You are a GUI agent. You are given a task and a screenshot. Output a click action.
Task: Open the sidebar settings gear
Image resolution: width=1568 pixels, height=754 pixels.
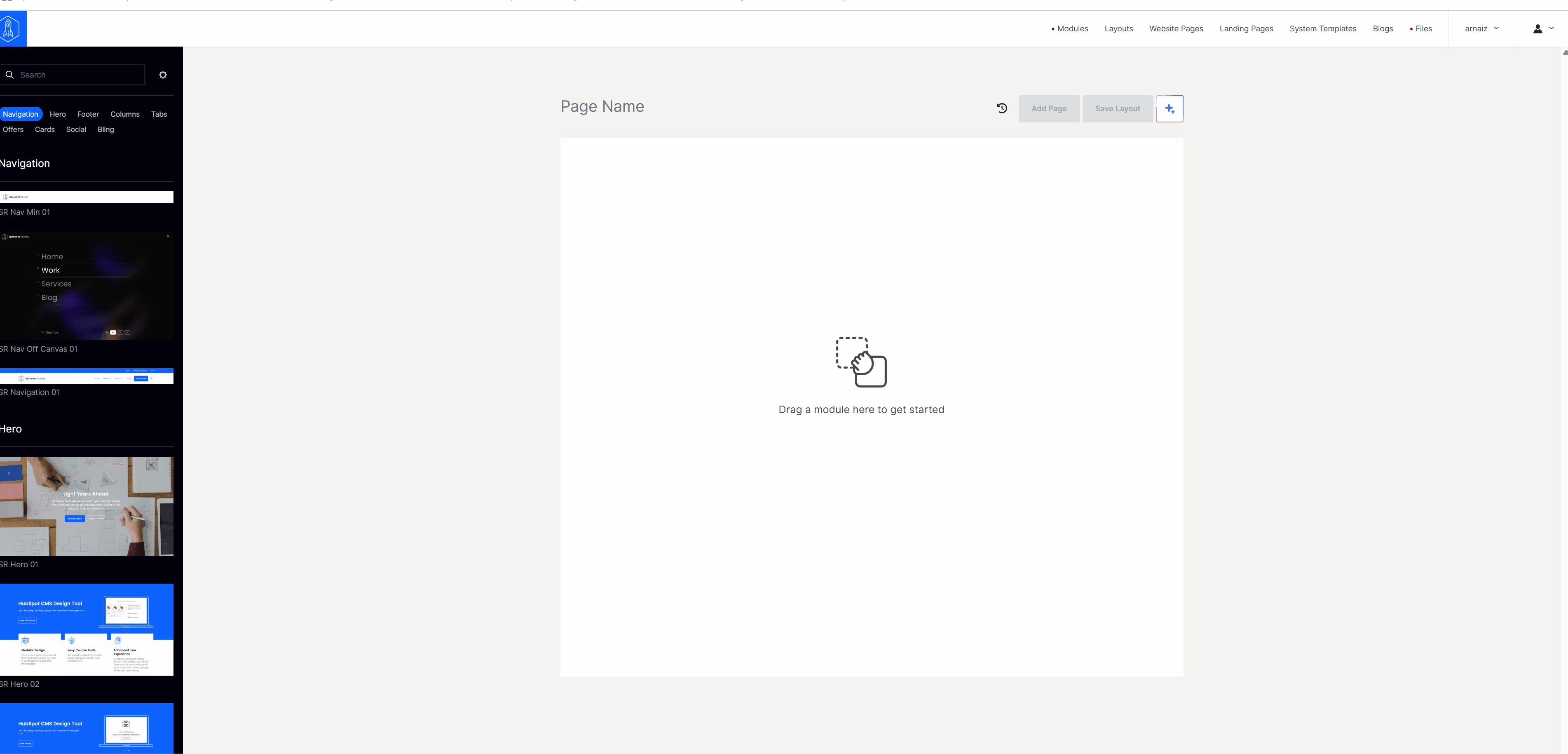click(162, 74)
